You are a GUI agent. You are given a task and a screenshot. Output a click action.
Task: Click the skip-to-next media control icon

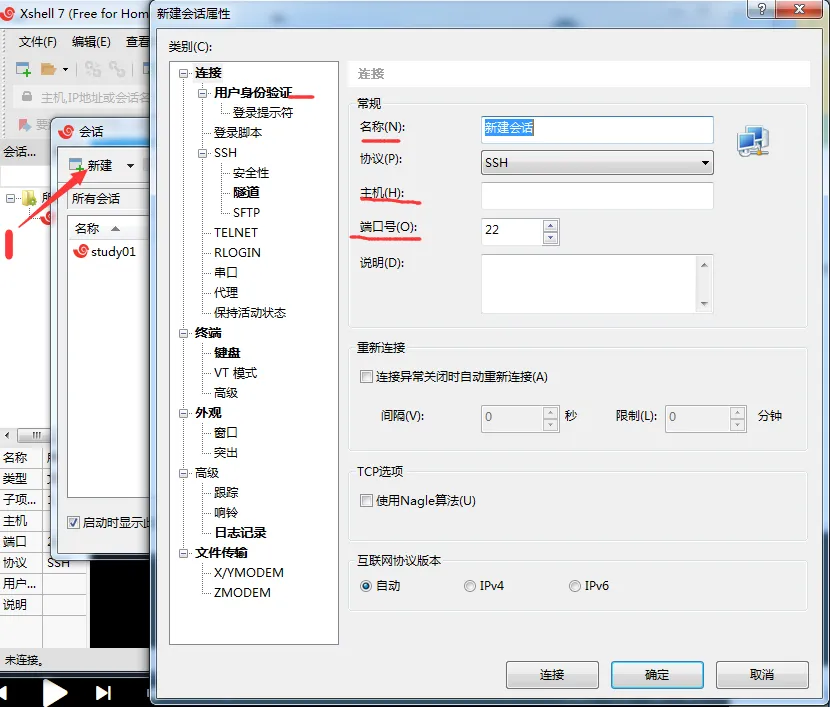click(x=103, y=692)
